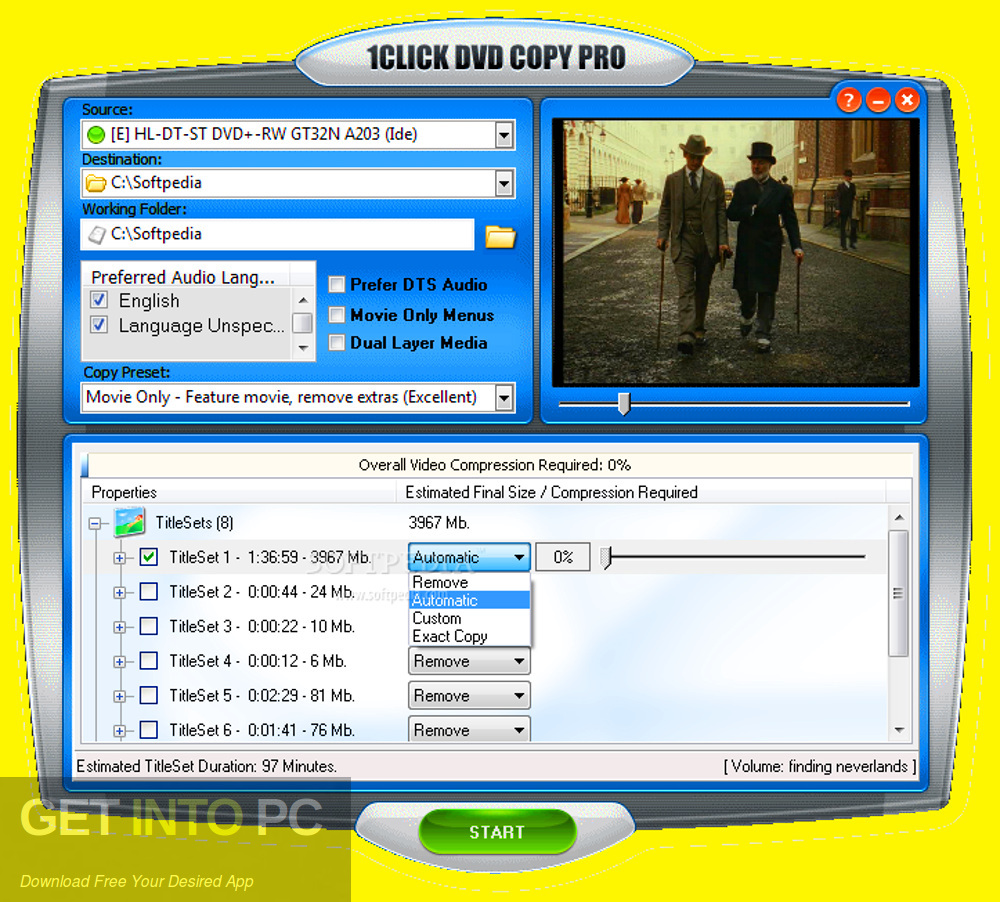
Task: Click the Estimated Final Size column header
Action: (x=640, y=492)
